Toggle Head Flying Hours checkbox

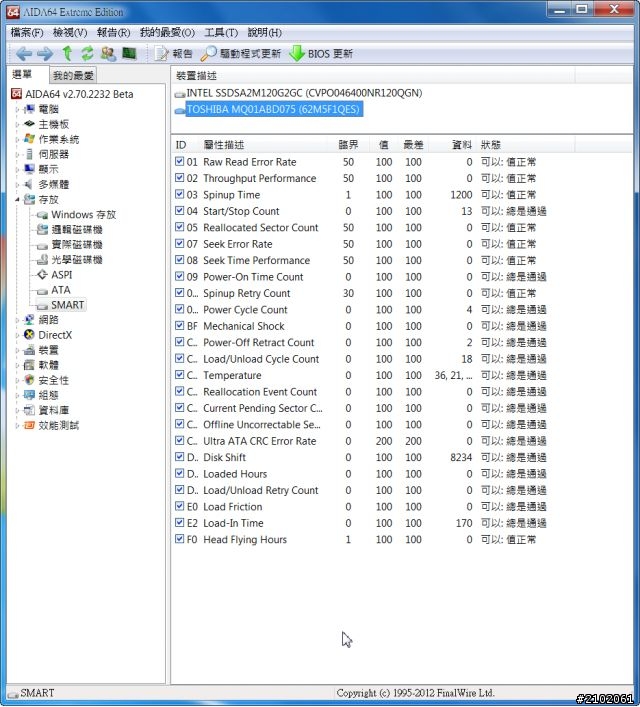pos(180,539)
